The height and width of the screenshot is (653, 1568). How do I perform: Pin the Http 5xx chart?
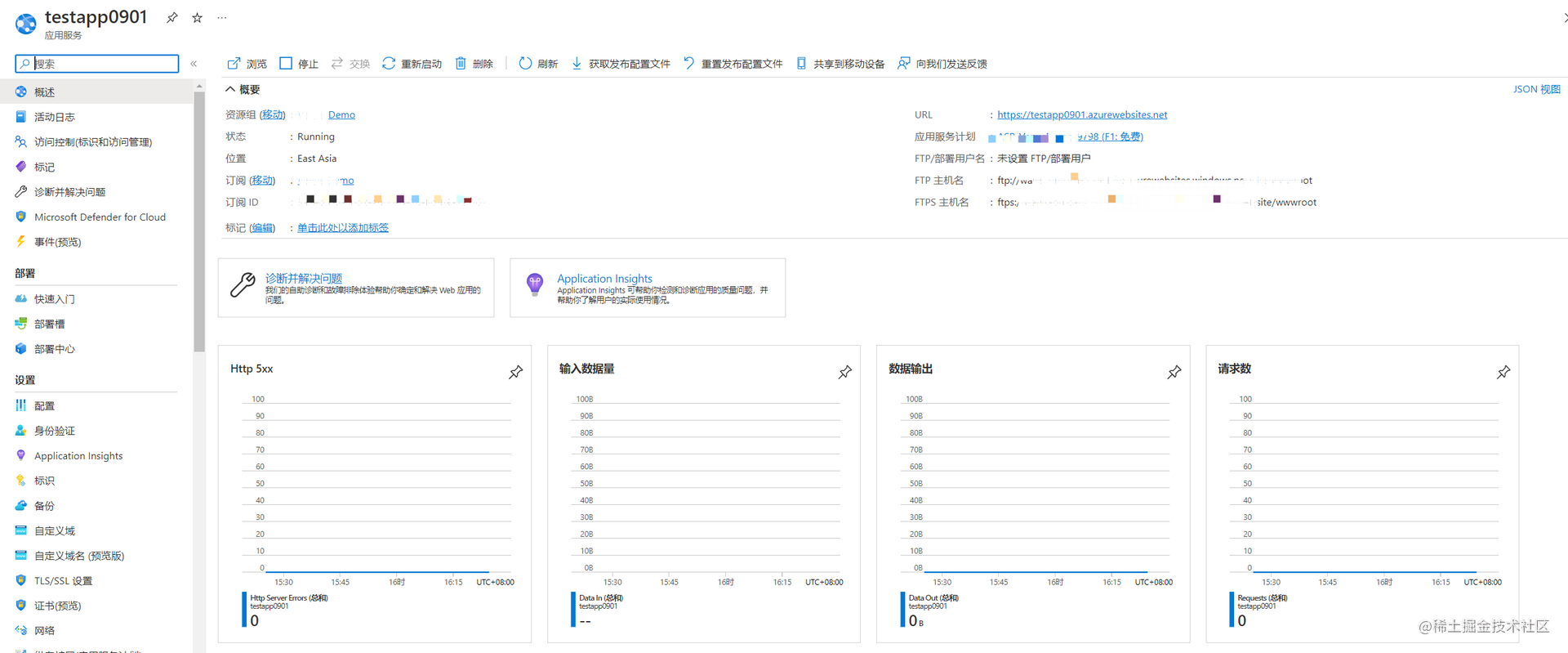(516, 373)
